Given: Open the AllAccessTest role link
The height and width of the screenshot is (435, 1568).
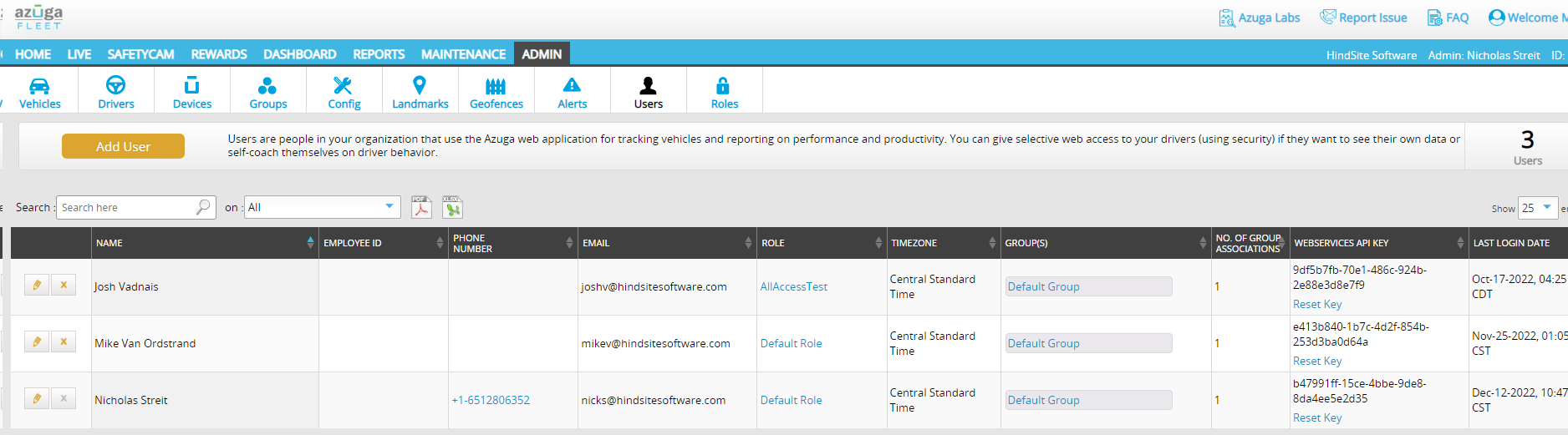Looking at the screenshot, I should (x=793, y=286).
